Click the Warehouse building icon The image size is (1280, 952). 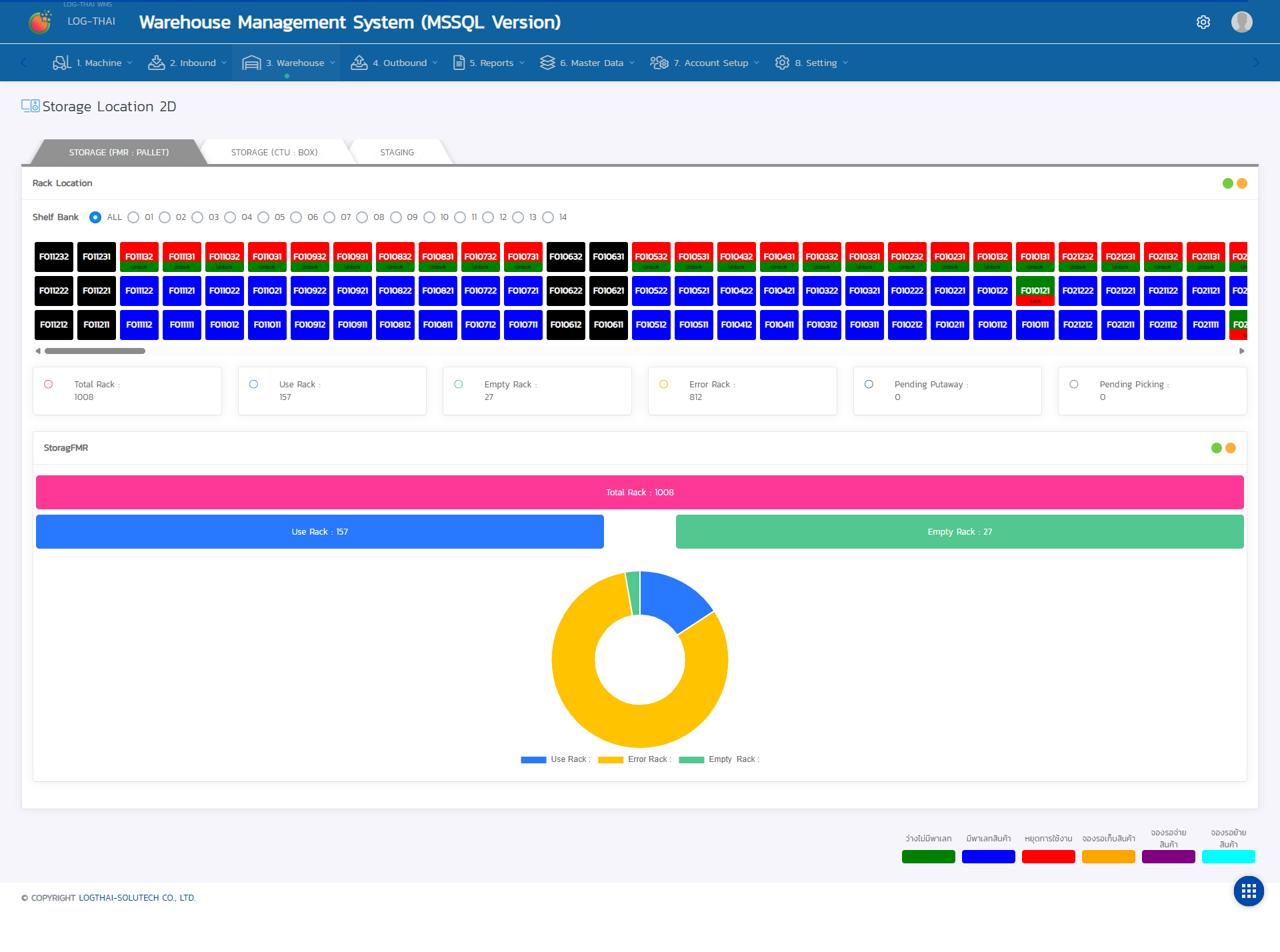(251, 63)
